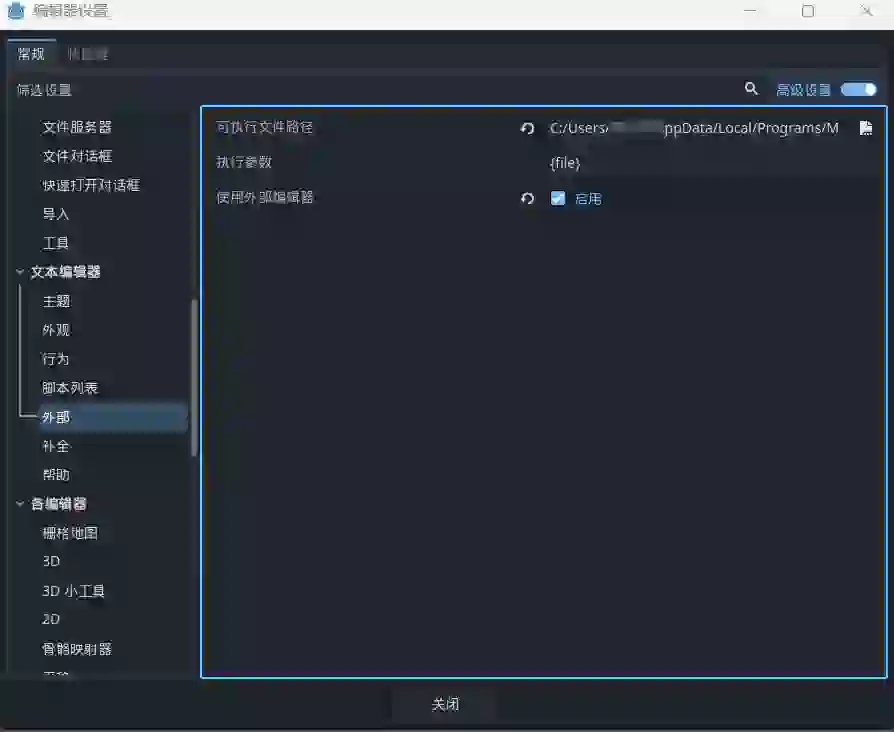
Task: Open the 3D 小工具 settings category
Action: pos(73,591)
